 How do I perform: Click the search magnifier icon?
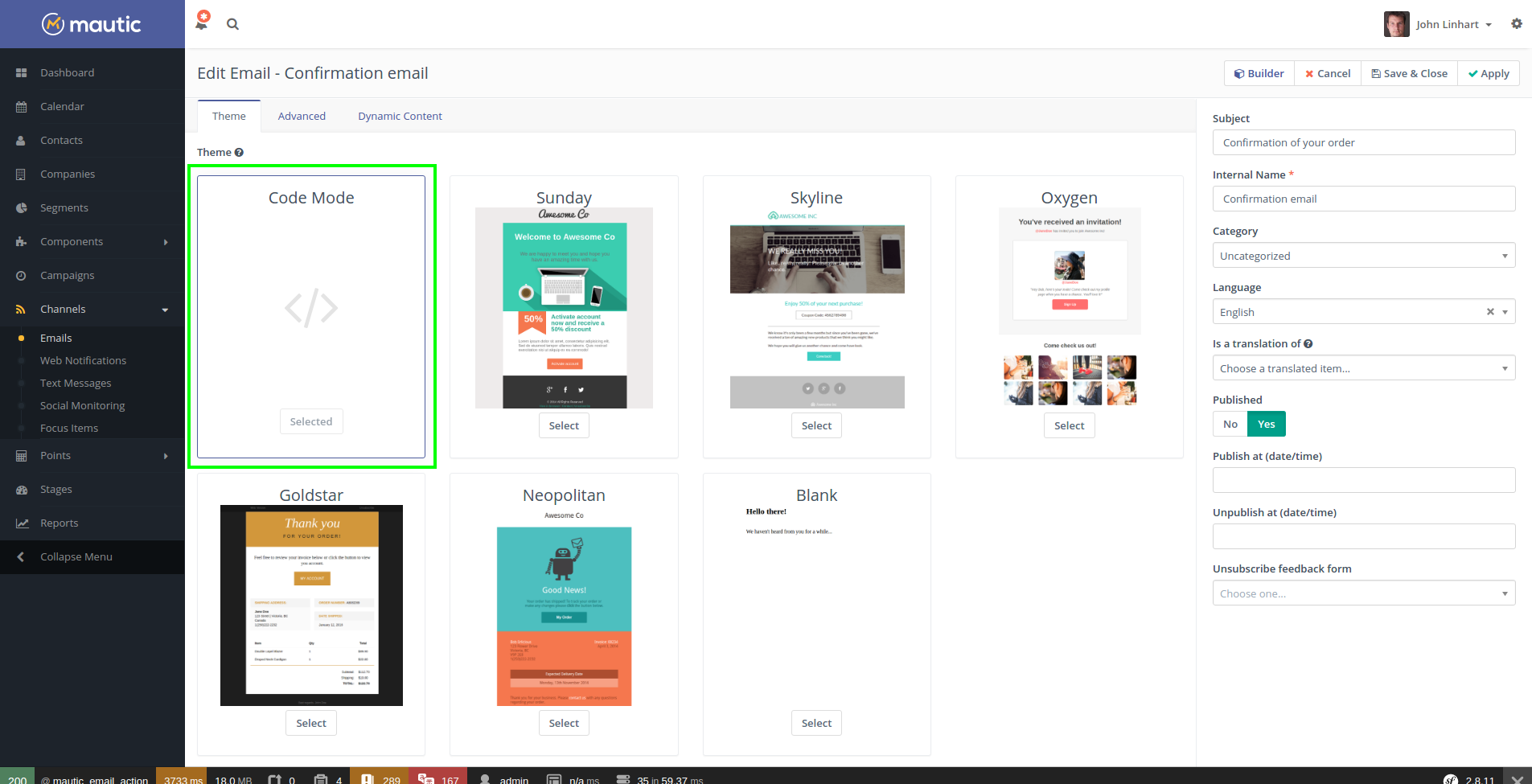(232, 24)
